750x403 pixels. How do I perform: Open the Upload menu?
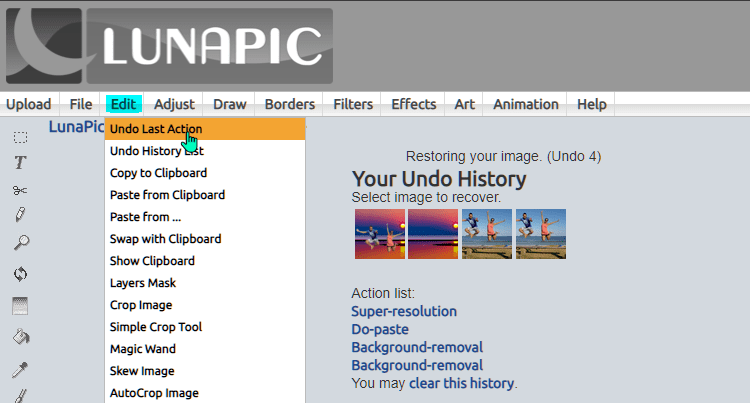29,104
